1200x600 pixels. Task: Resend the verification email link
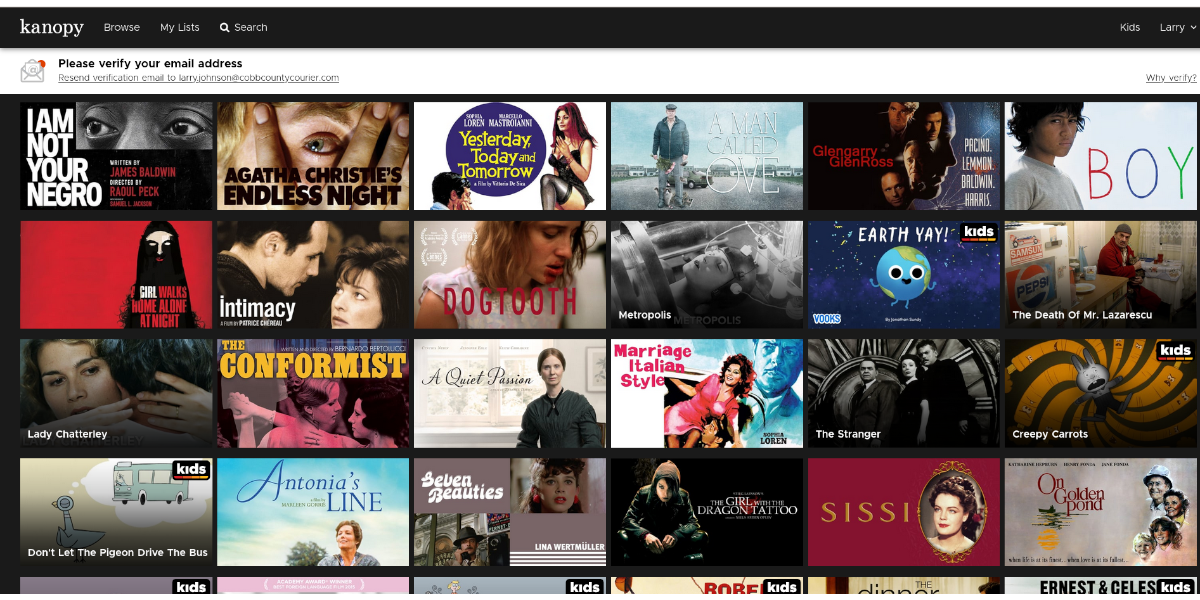coord(198,78)
